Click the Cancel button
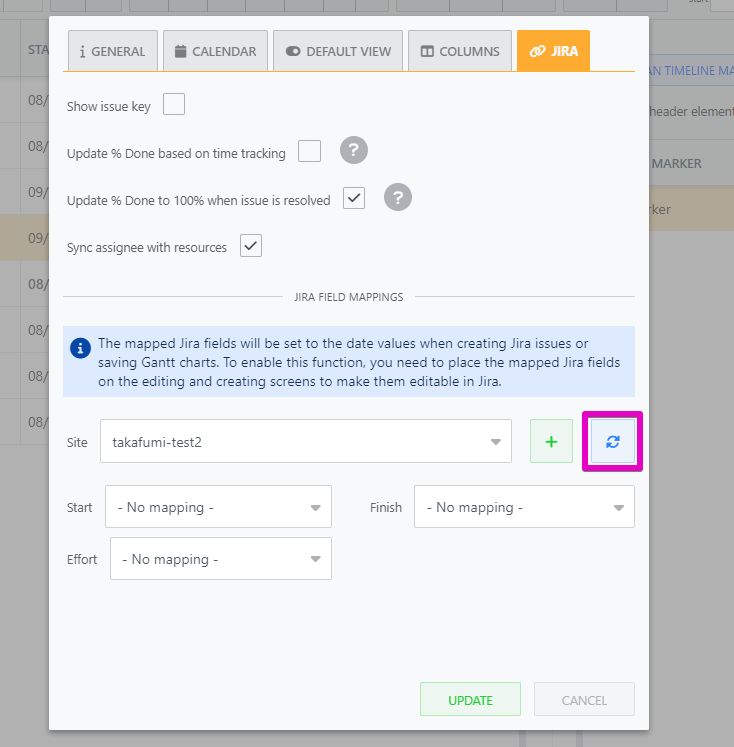The width and height of the screenshot is (734, 747). [x=584, y=700]
